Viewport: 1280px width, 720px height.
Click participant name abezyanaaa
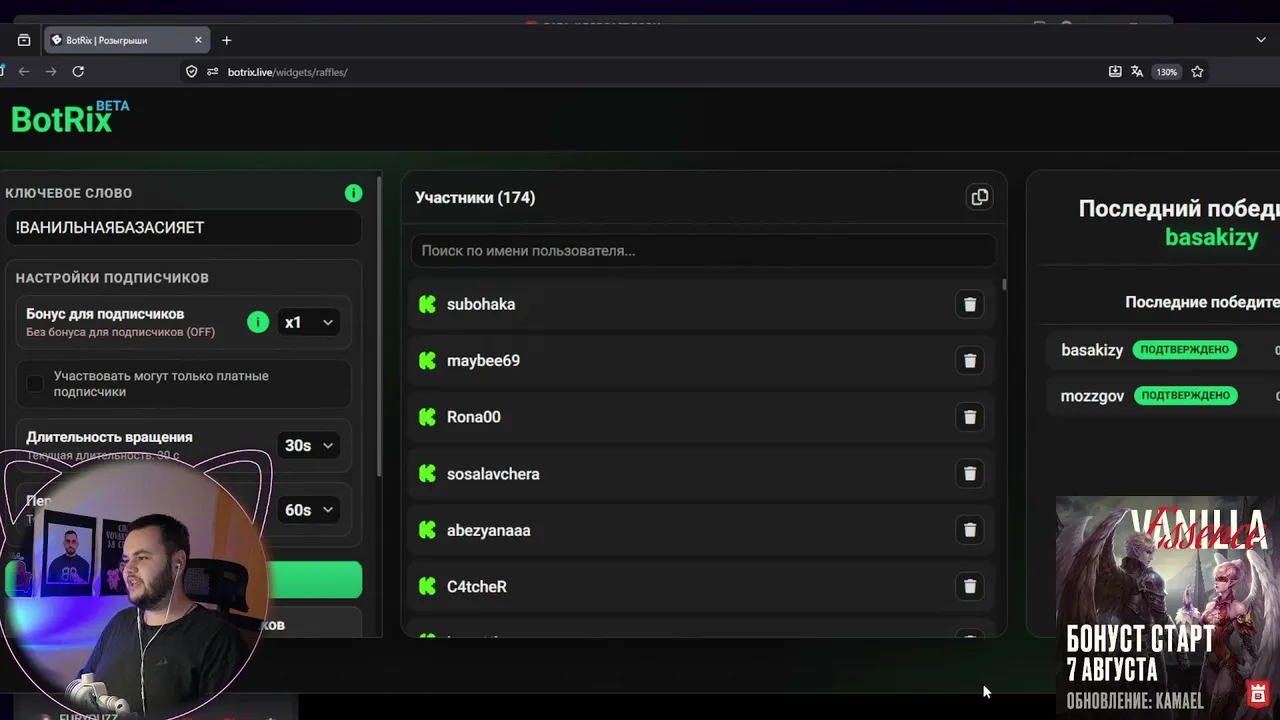(489, 530)
